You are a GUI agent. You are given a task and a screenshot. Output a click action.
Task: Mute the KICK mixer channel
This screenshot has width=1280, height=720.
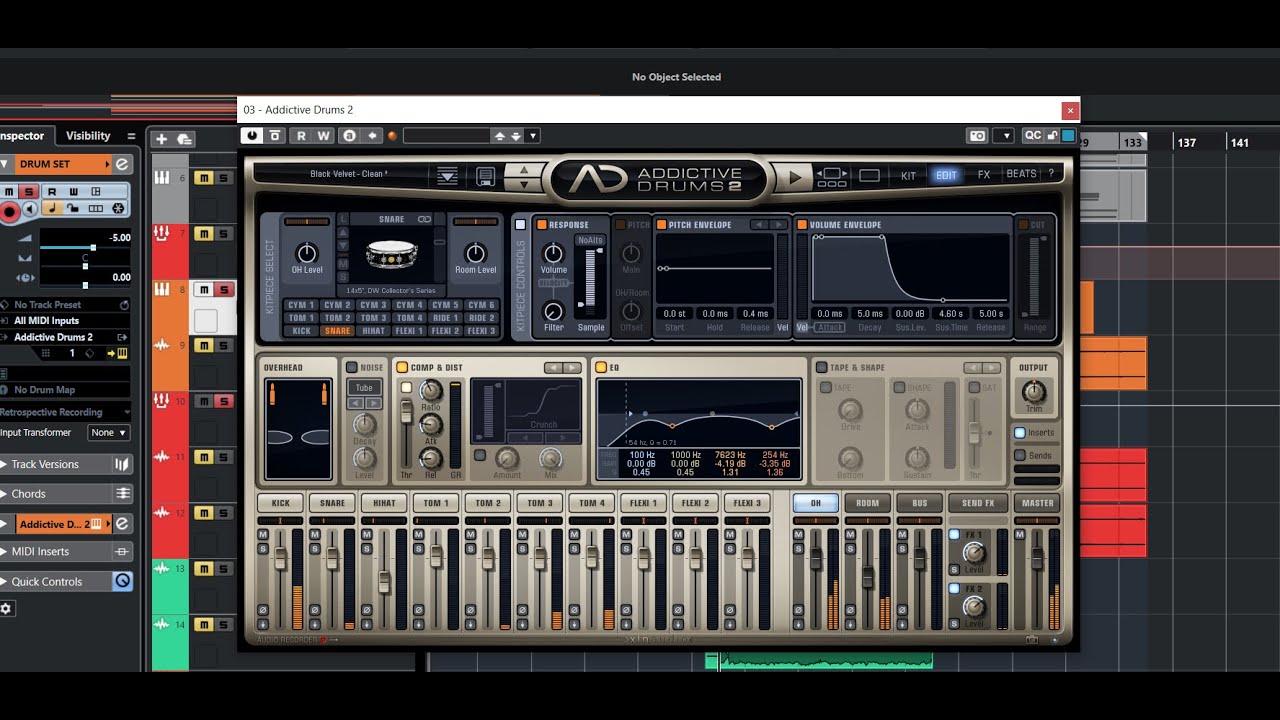[263, 535]
